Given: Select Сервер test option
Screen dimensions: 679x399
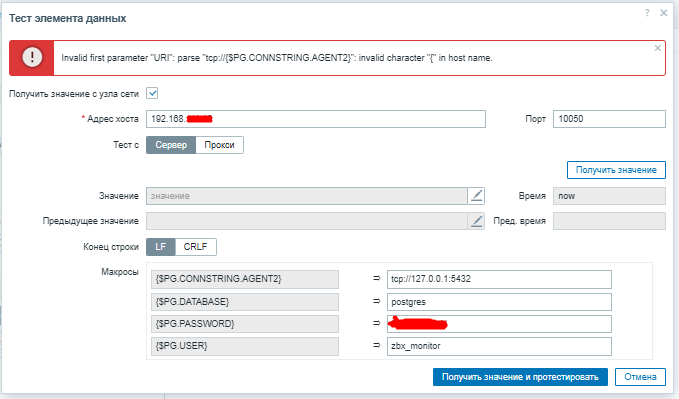Looking at the screenshot, I should click(x=171, y=145).
